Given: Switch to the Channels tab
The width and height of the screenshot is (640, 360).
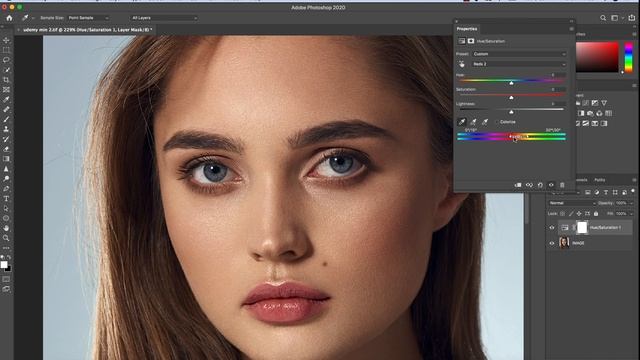Looking at the screenshot, I should tap(582, 180).
